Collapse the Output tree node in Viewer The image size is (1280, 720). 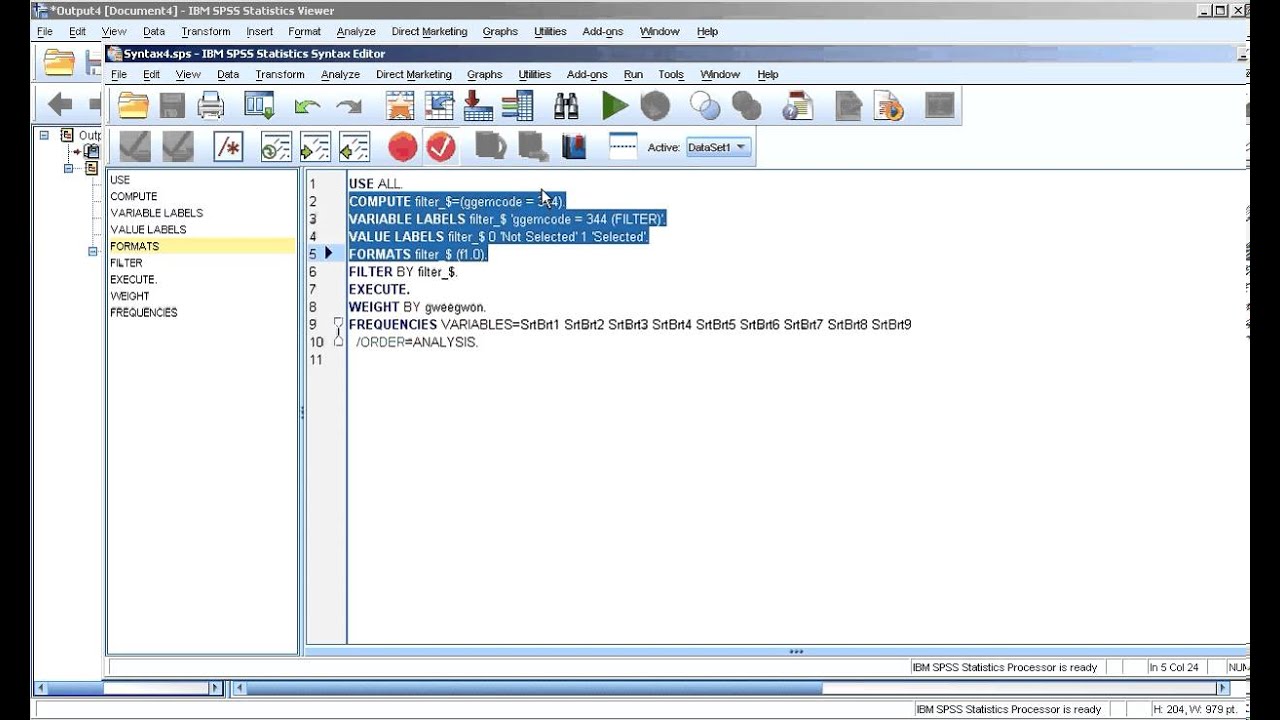point(45,135)
